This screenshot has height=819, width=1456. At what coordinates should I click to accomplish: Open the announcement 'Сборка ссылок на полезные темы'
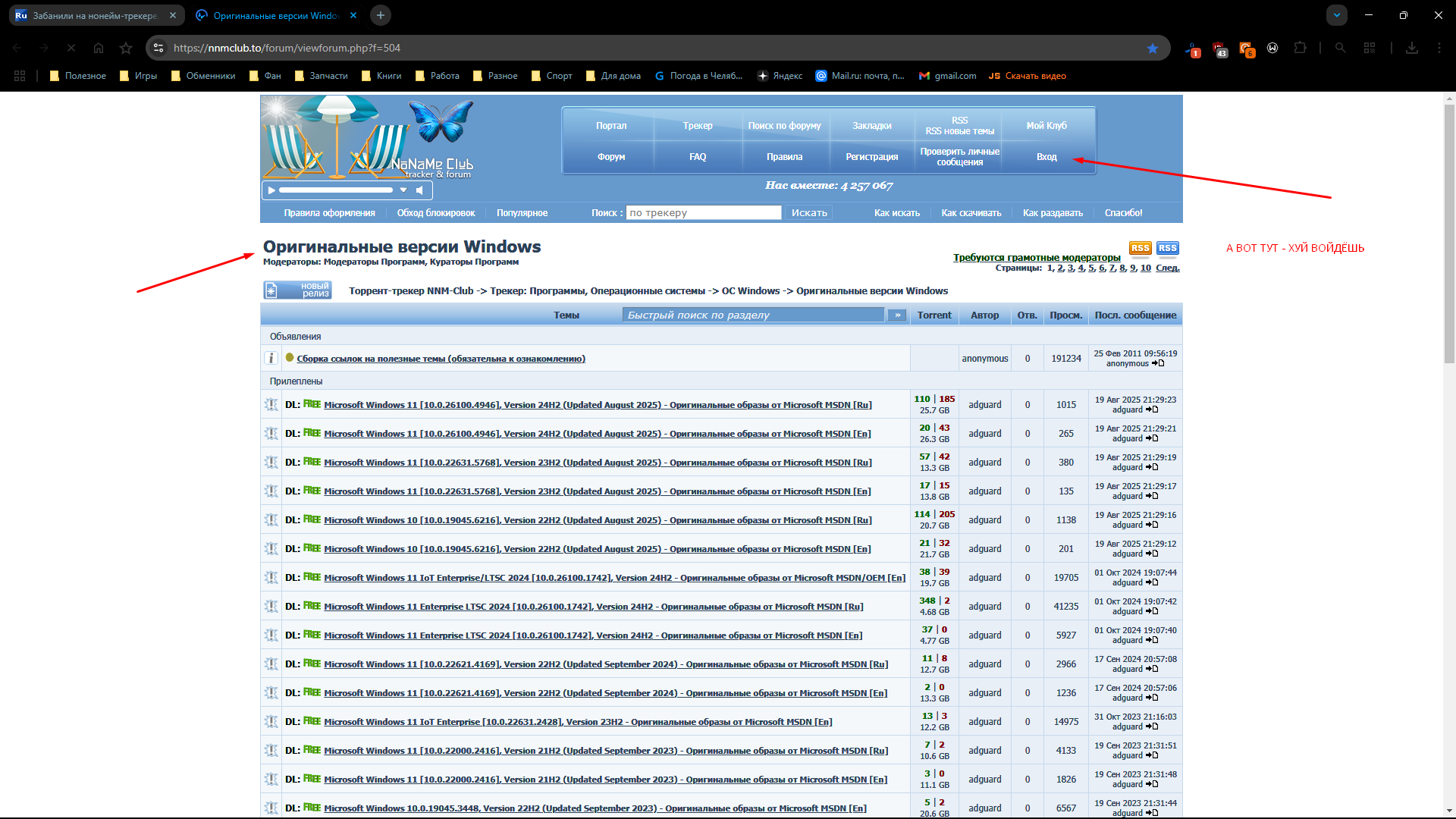tap(441, 359)
